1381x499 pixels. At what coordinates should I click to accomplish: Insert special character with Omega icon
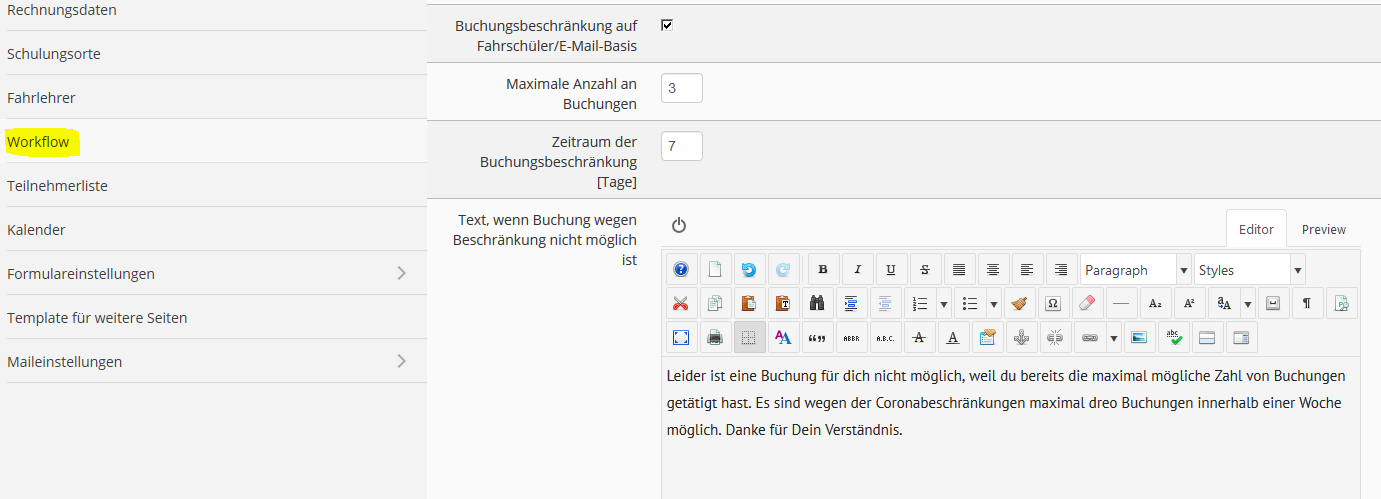[x=1052, y=304]
